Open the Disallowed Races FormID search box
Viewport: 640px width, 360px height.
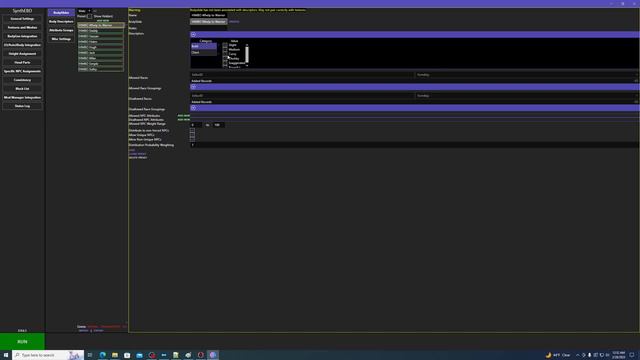(527, 96)
